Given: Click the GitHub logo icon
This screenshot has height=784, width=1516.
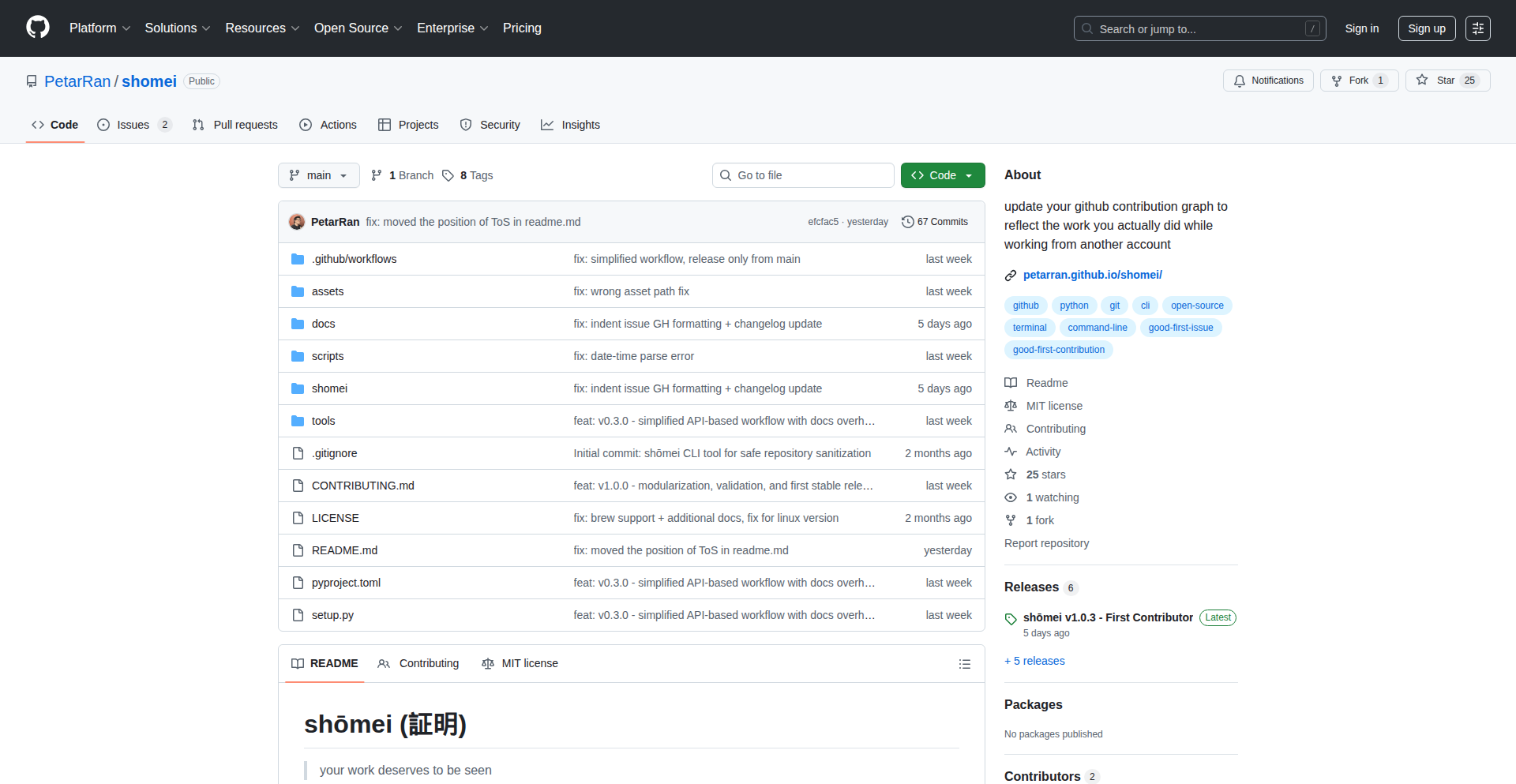Looking at the screenshot, I should click(x=38, y=28).
